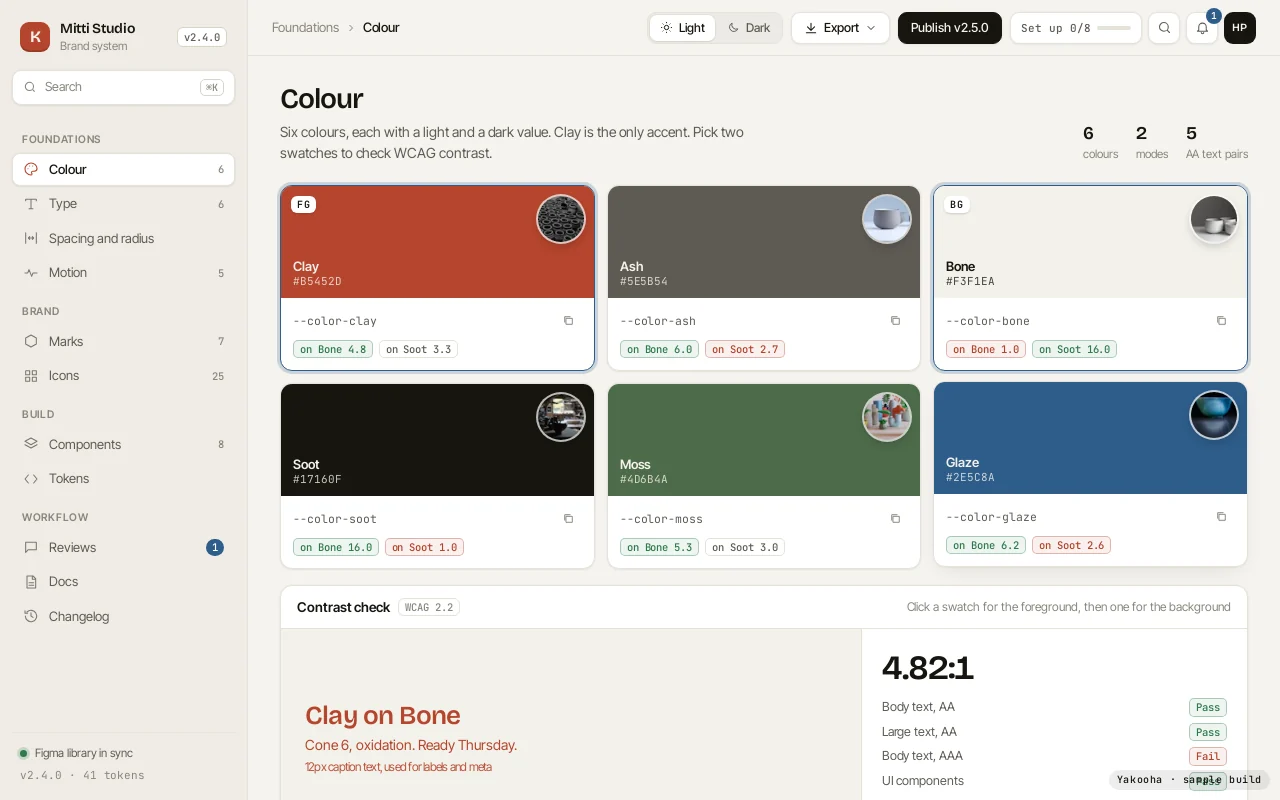Click the Figma library in sync status

[x=76, y=753]
